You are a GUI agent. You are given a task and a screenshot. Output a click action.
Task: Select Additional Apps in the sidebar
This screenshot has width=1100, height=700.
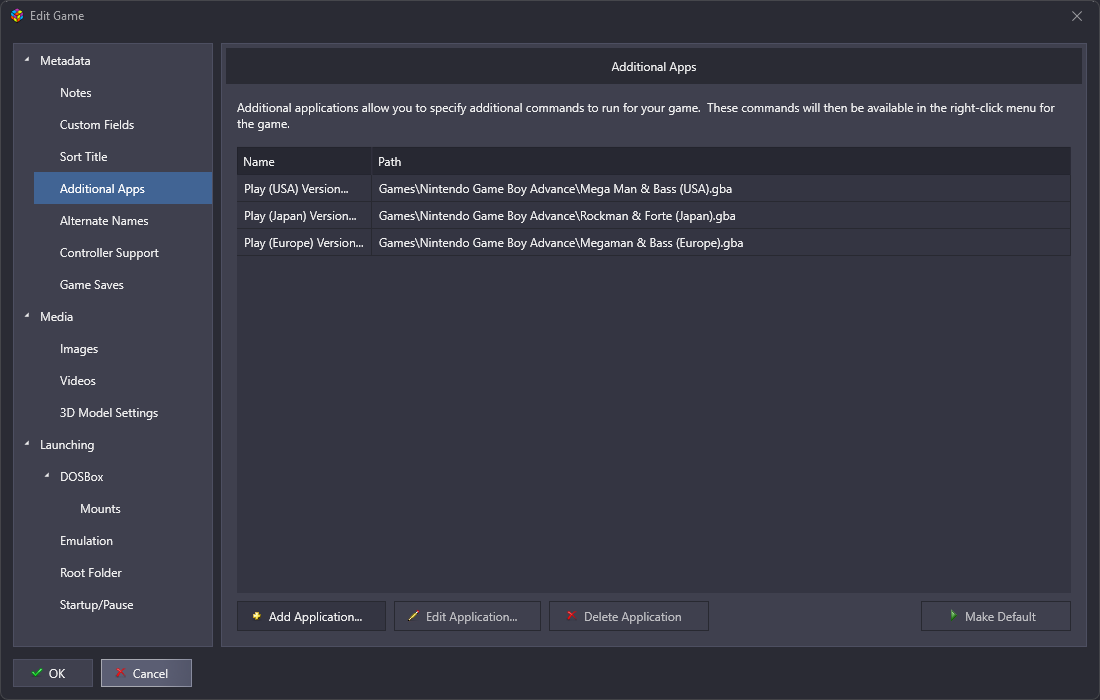102,189
